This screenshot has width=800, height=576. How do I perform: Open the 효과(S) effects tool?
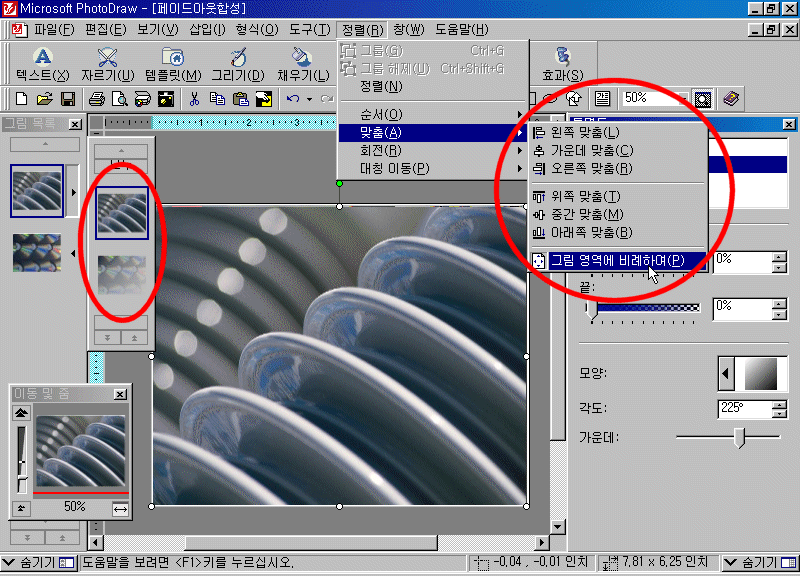(x=563, y=65)
